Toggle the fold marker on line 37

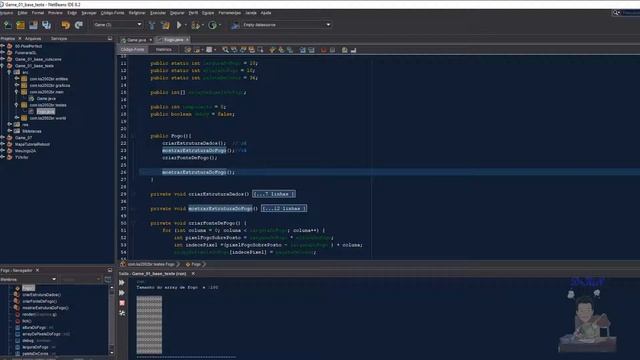point(133,209)
